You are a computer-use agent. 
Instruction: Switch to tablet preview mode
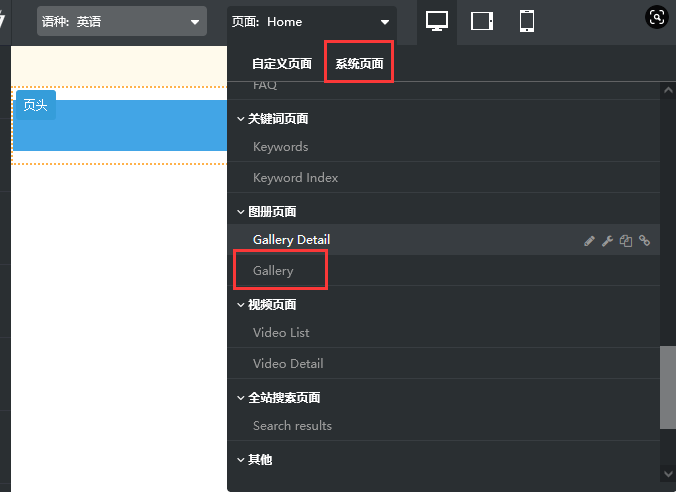[482, 21]
